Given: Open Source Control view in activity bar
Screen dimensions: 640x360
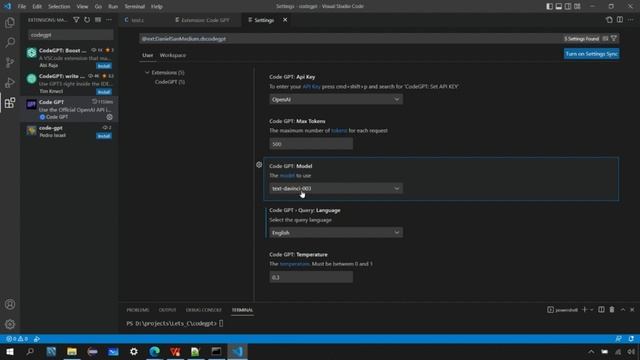Looking at the screenshot, I should [10, 62].
